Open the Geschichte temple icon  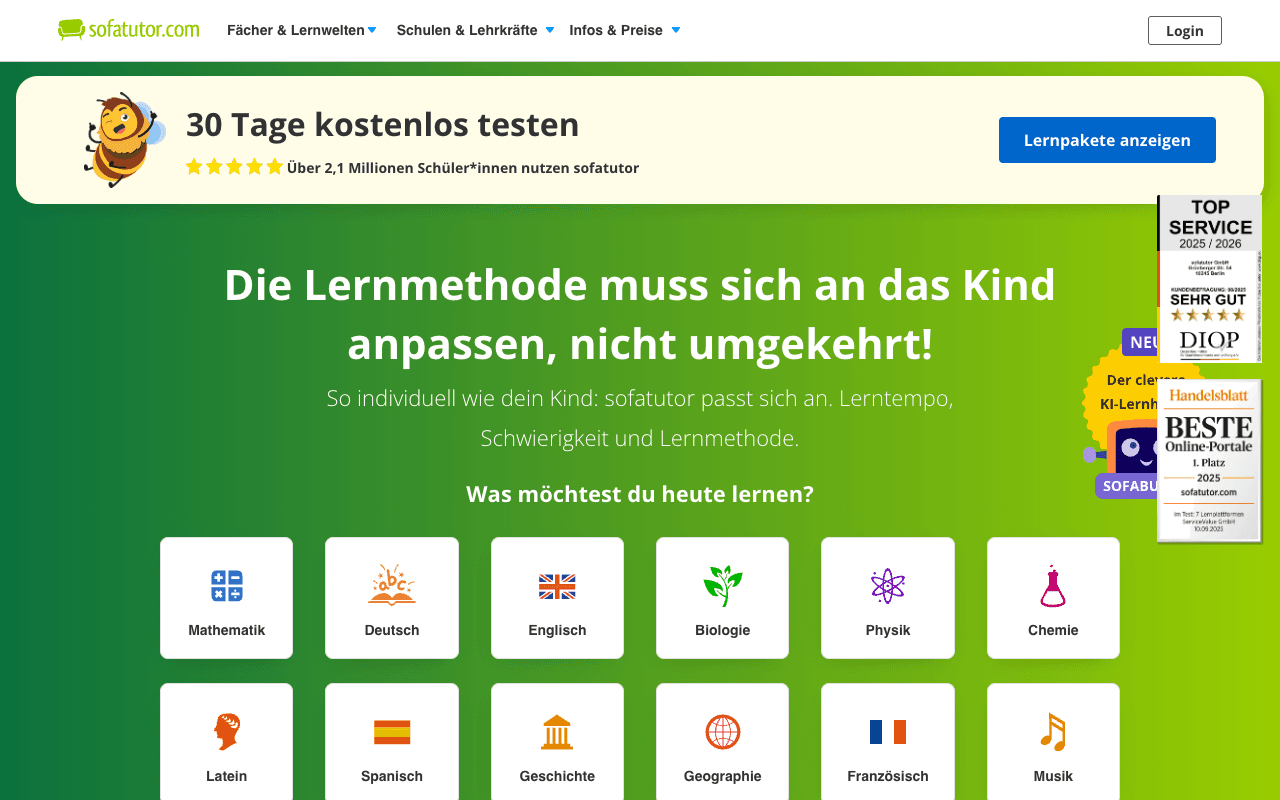[557, 732]
